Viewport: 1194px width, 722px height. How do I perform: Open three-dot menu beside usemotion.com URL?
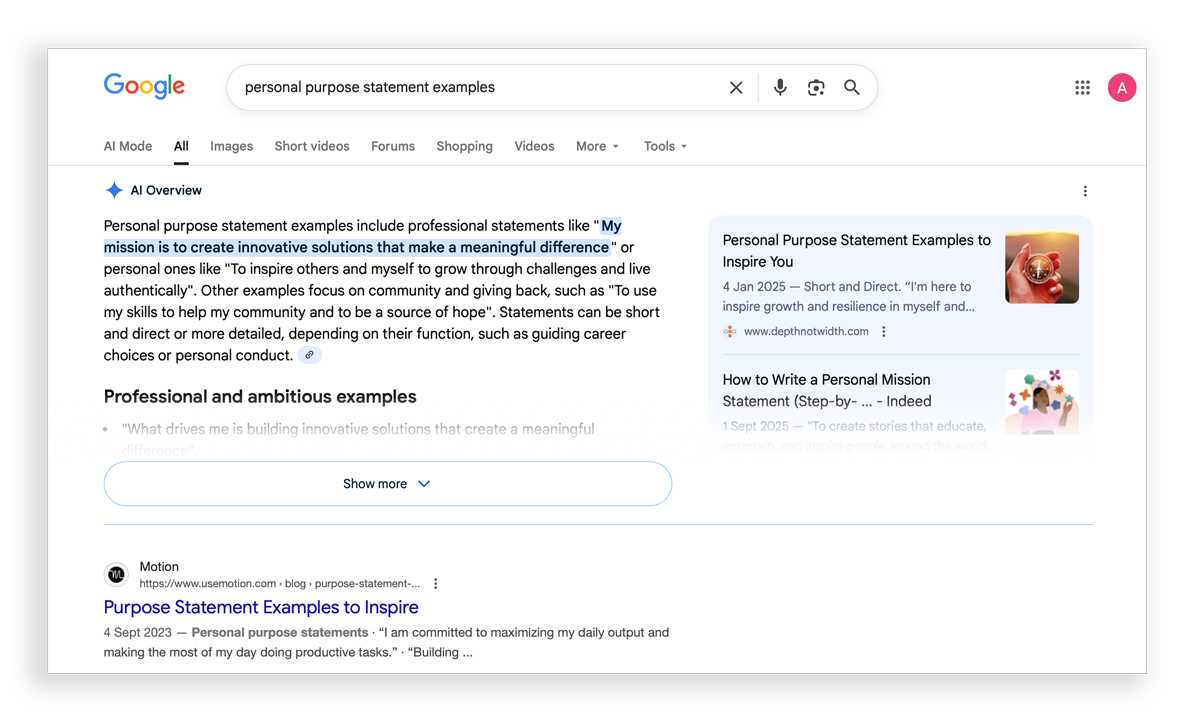click(436, 583)
